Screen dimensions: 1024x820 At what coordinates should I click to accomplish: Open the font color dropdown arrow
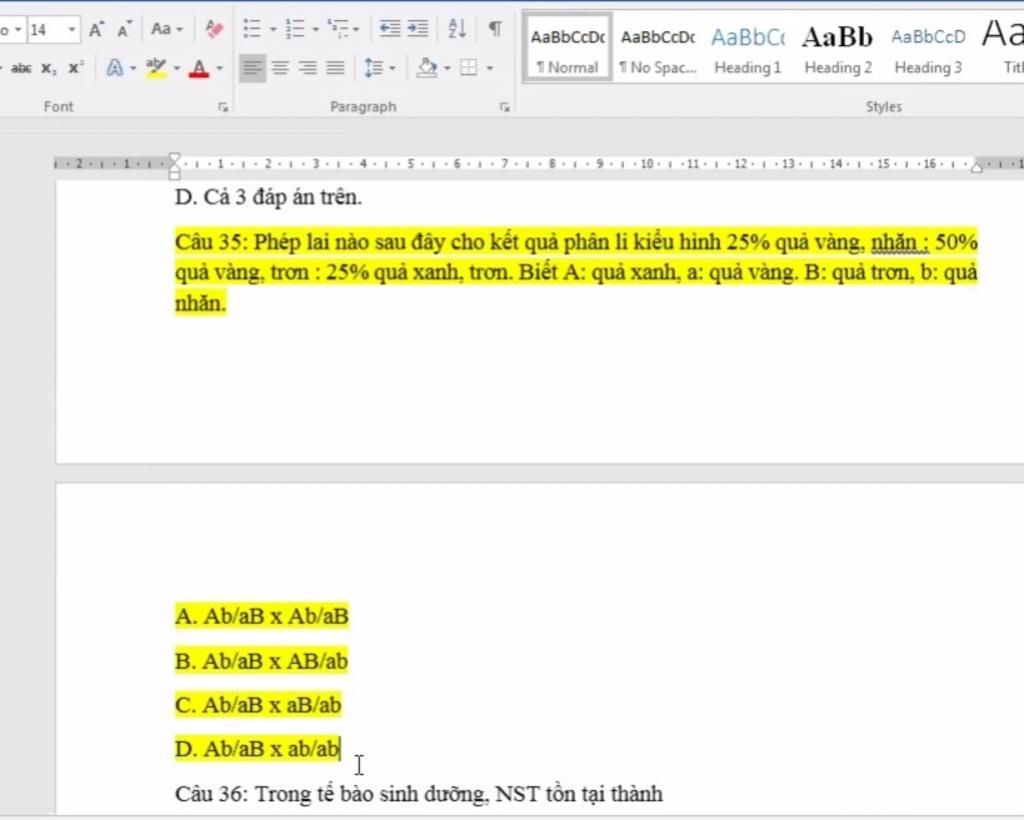click(219, 68)
